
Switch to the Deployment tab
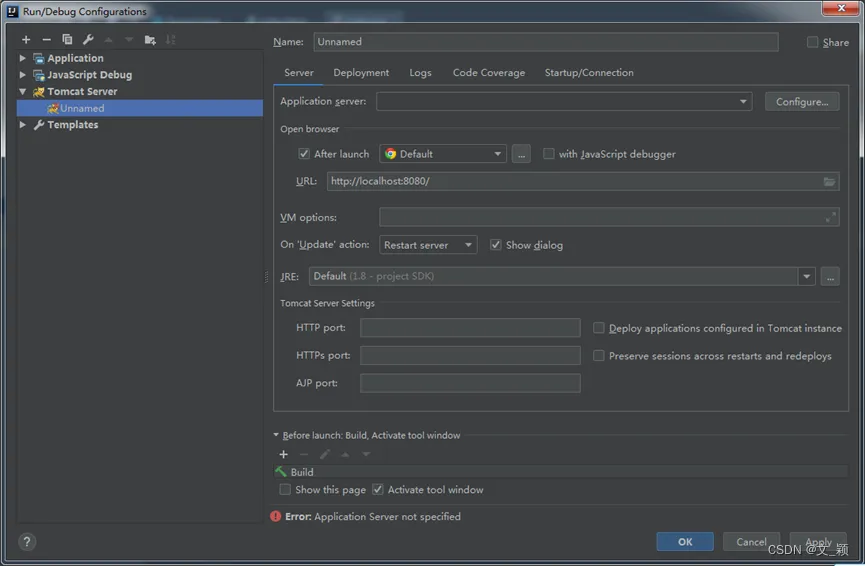click(x=361, y=73)
